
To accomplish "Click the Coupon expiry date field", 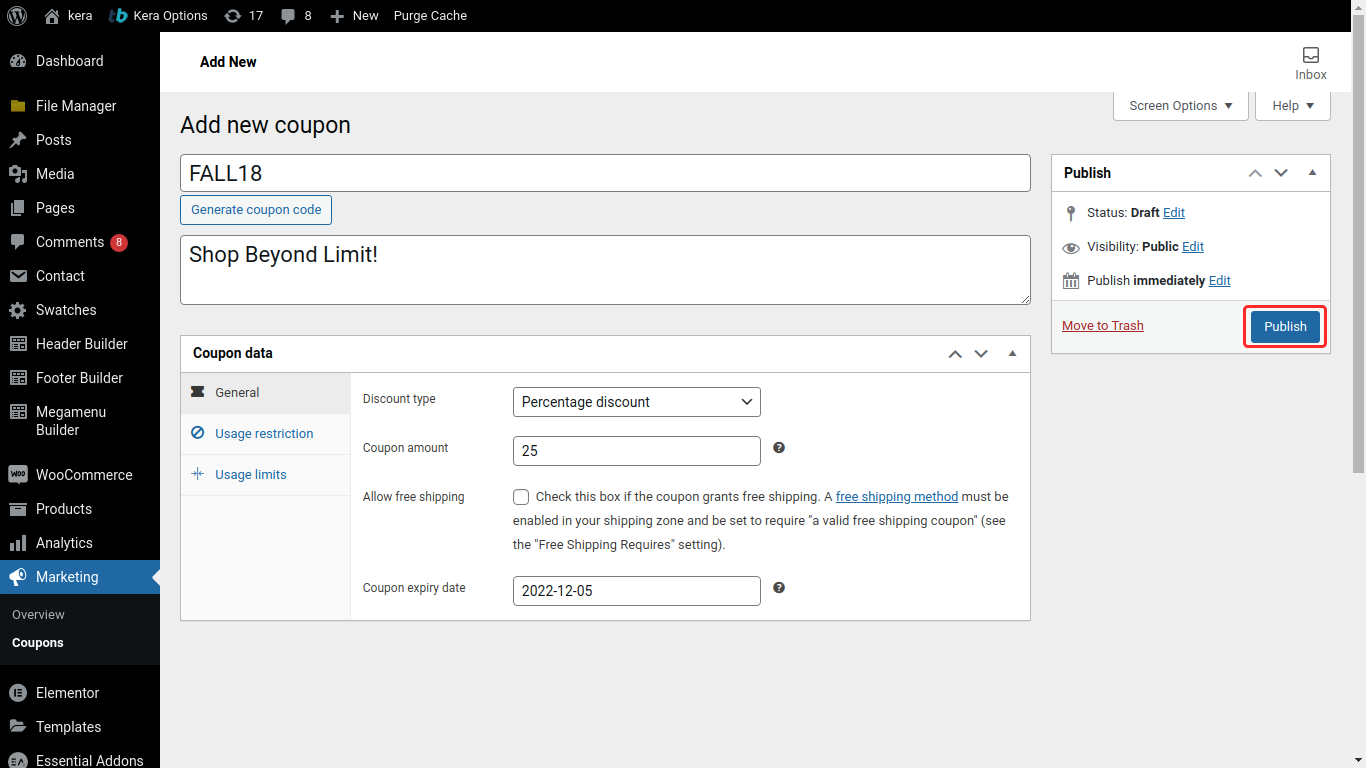I will pyautogui.click(x=636, y=591).
